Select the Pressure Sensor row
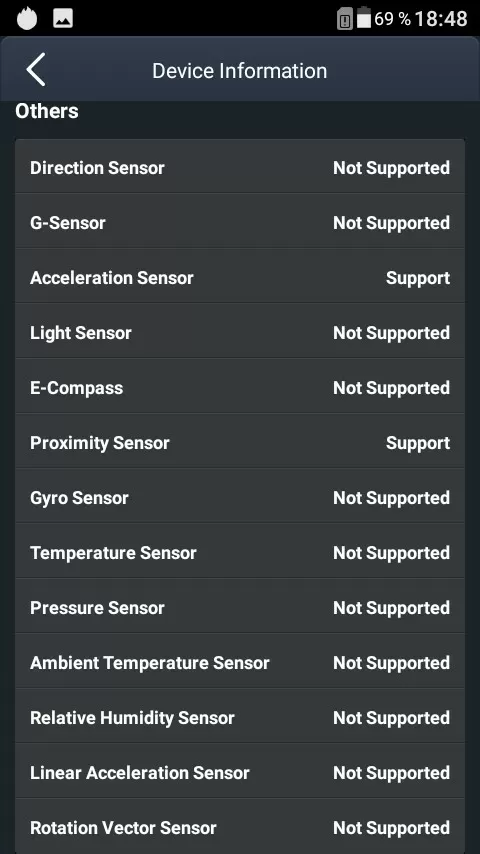The width and height of the screenshot is (480, 854). point(240,606)
